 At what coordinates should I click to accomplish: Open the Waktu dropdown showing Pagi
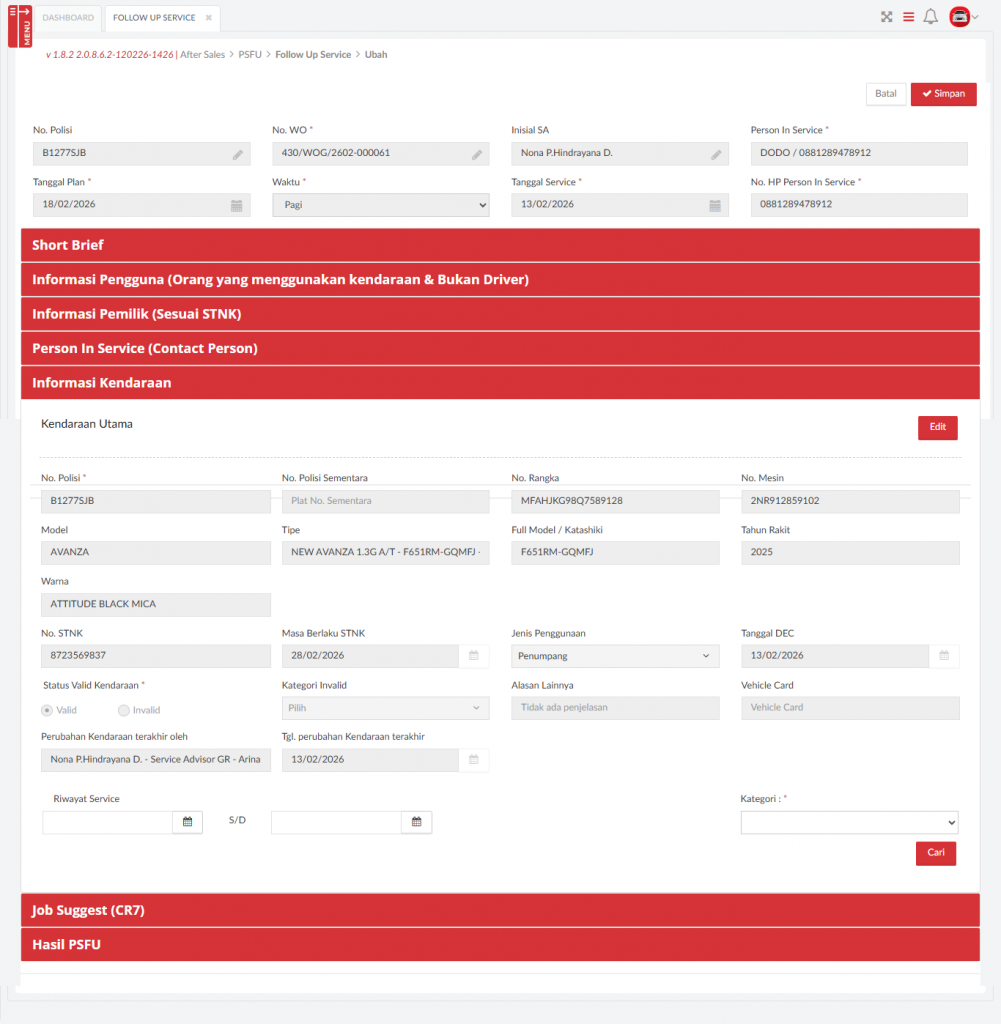click(x=380, y=205)
